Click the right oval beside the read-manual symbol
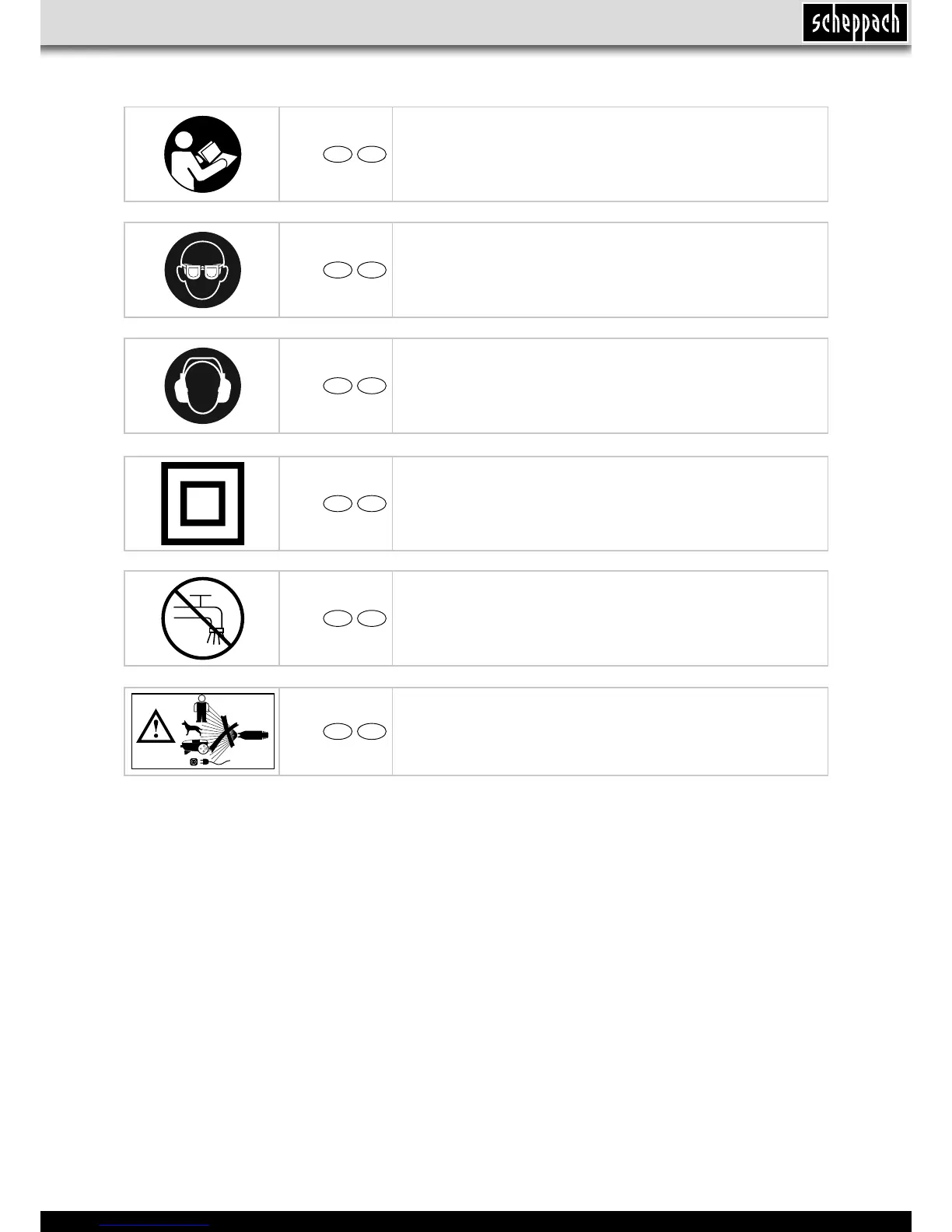 click(x=372, y=155)
